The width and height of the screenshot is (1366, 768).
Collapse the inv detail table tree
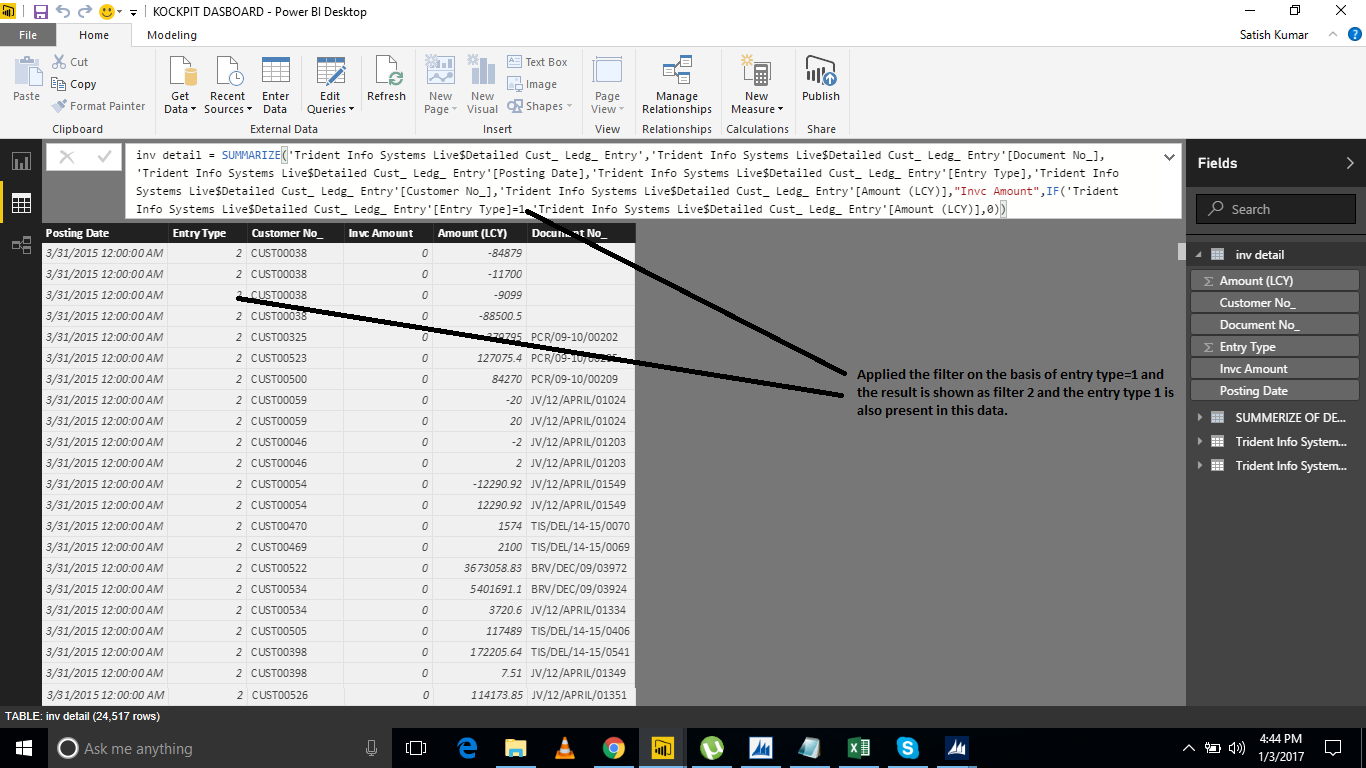pos(1199,255)
